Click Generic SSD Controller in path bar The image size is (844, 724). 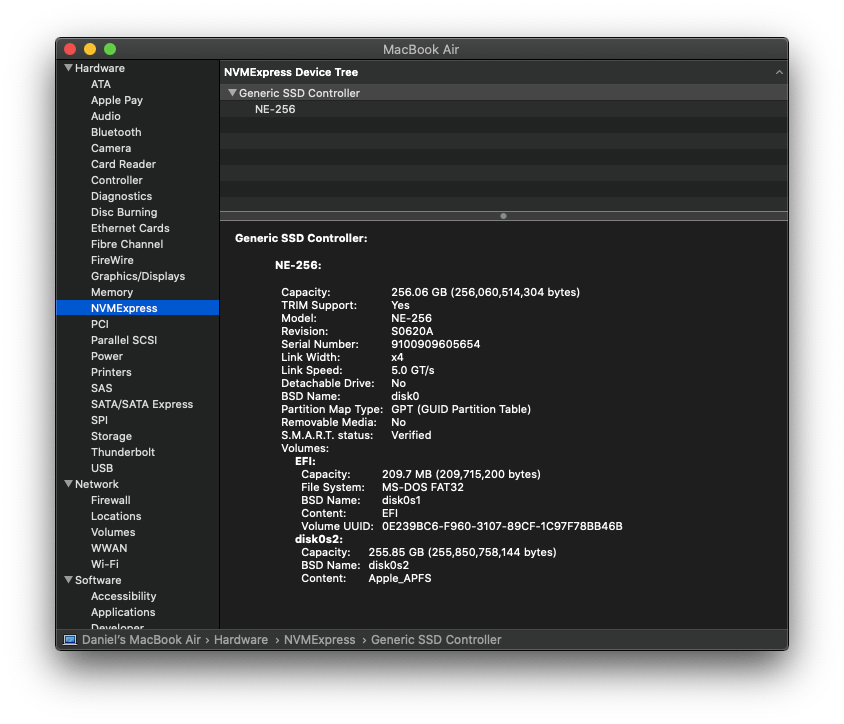[436, 639]
